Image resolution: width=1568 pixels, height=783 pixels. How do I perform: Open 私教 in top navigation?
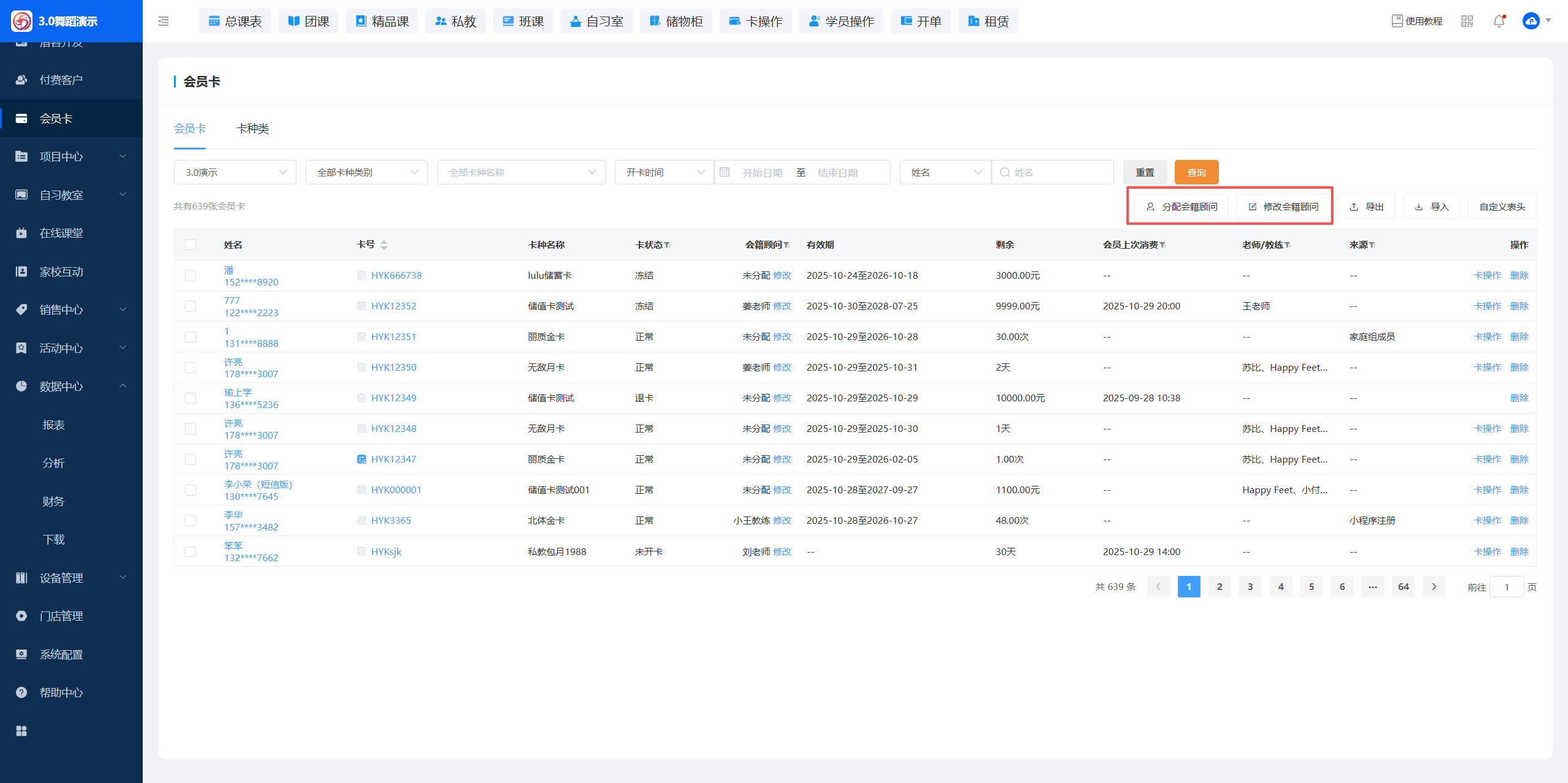(455, 21)
